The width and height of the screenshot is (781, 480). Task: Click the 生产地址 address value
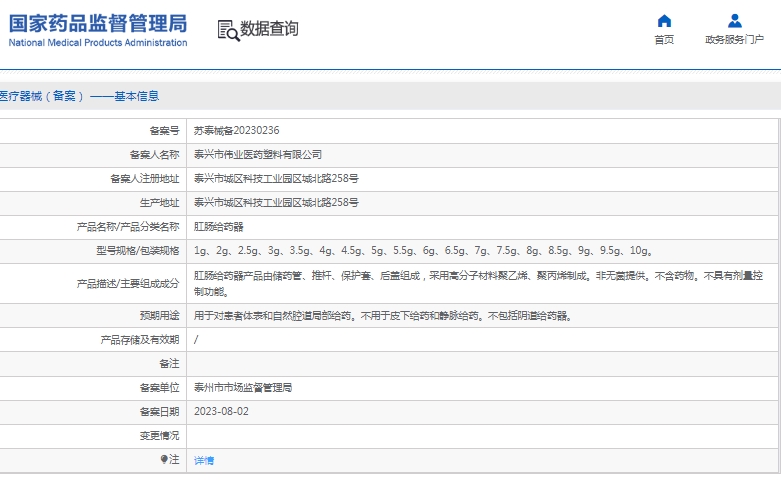click(276, 203)
